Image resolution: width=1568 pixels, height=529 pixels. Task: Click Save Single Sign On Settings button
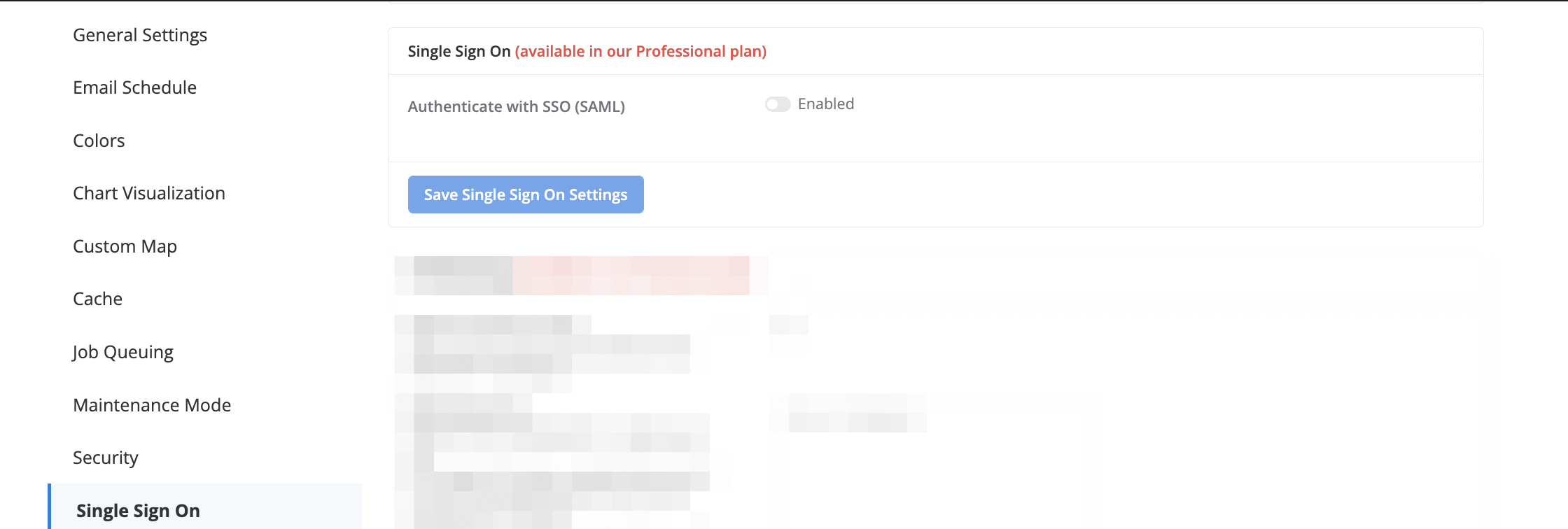(526, 195)
